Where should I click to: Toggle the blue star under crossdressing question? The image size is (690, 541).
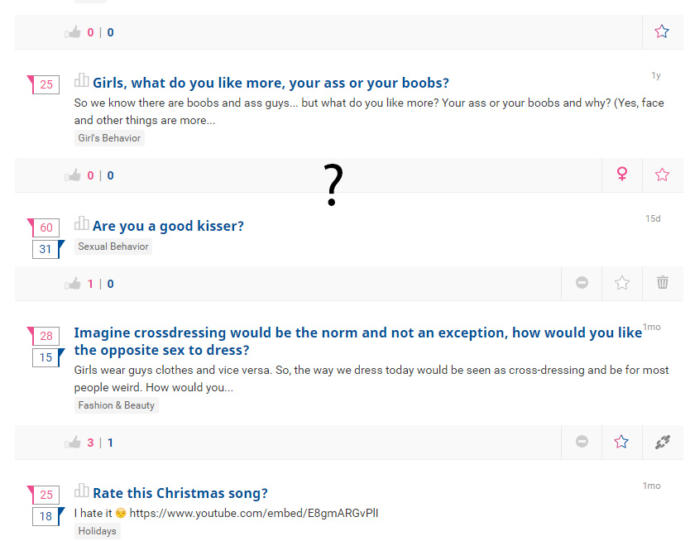click(x=621, y=442)
